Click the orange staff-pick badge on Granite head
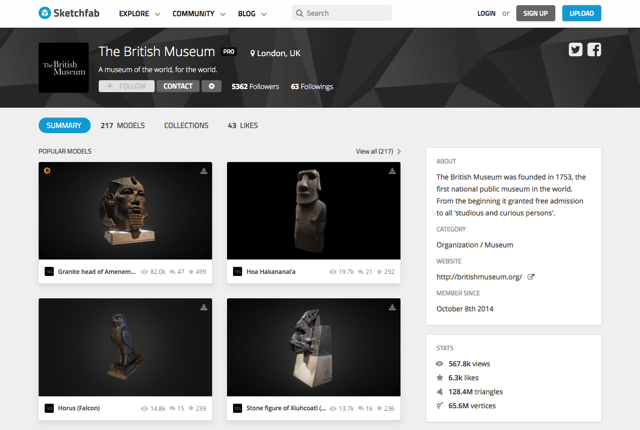640x430 pixels. point(47,171)
